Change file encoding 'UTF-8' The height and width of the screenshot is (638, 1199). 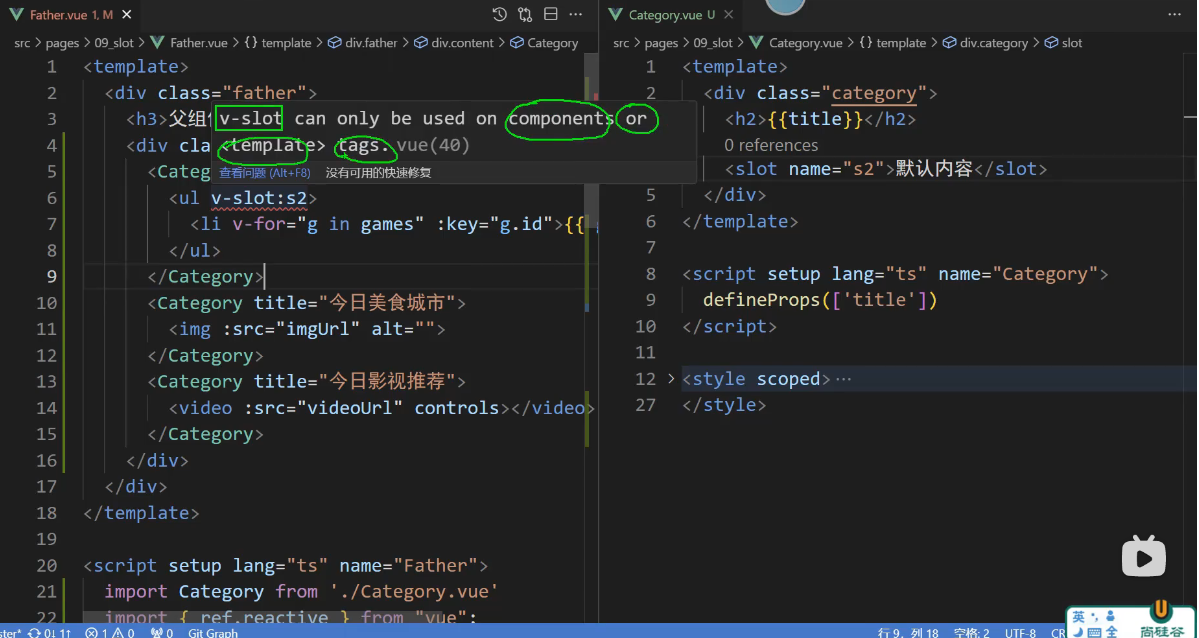click(1021, 632)
